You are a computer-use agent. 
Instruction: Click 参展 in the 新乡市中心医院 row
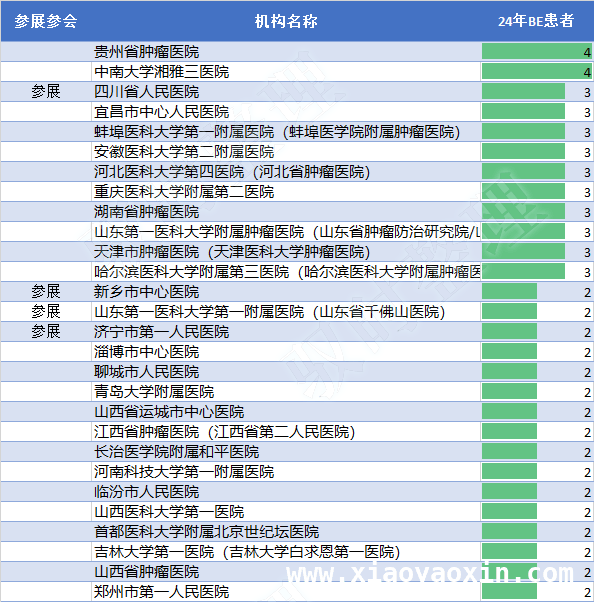coord(46,291)
